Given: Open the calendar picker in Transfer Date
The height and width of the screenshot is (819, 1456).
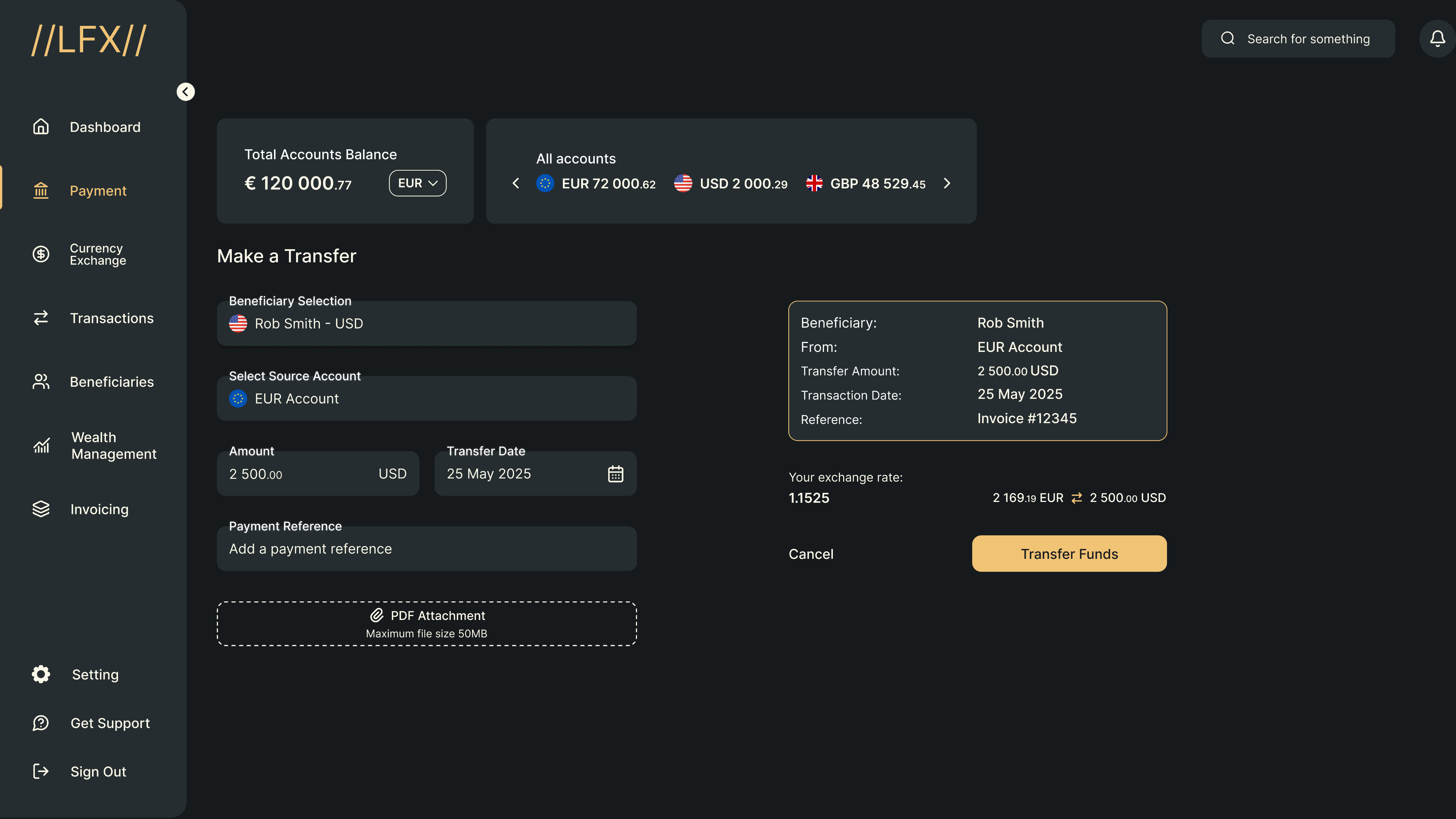Looking at the screenshot, I should [x=616, y=473].
